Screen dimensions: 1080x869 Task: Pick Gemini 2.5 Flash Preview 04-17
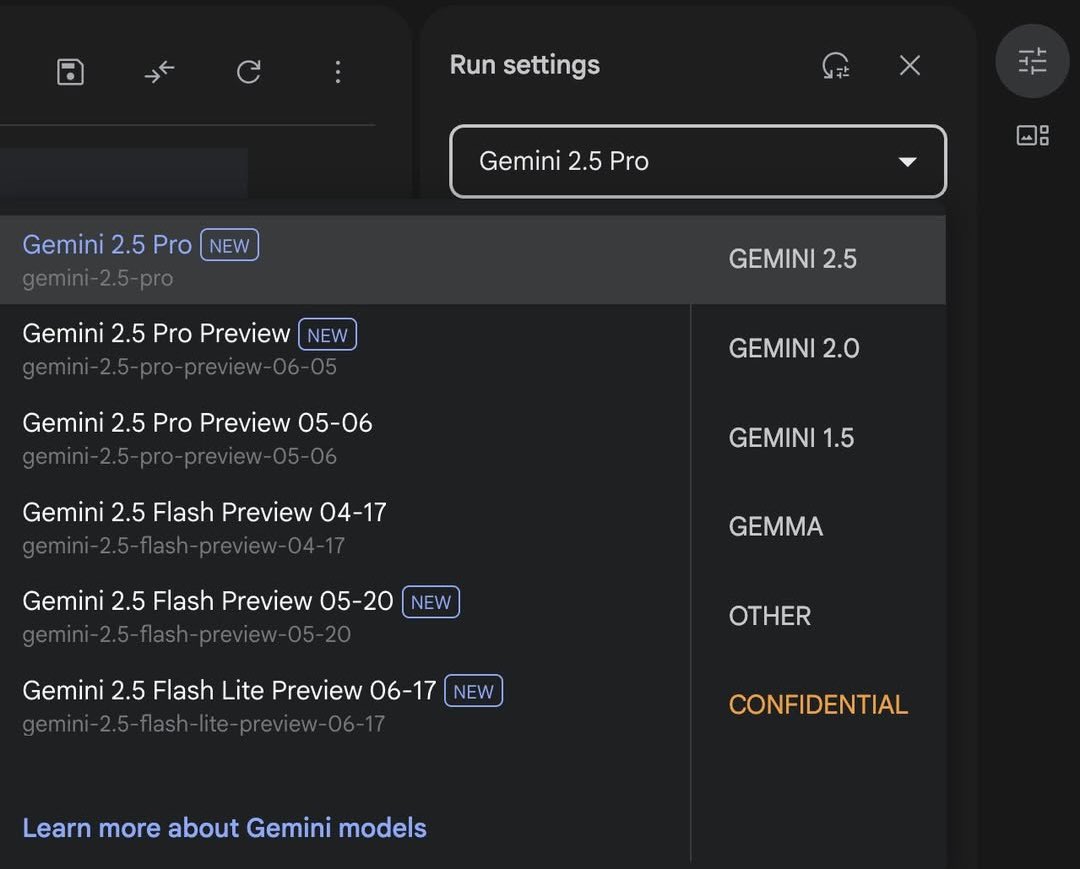pyautogui.click(x=203, y=511)
